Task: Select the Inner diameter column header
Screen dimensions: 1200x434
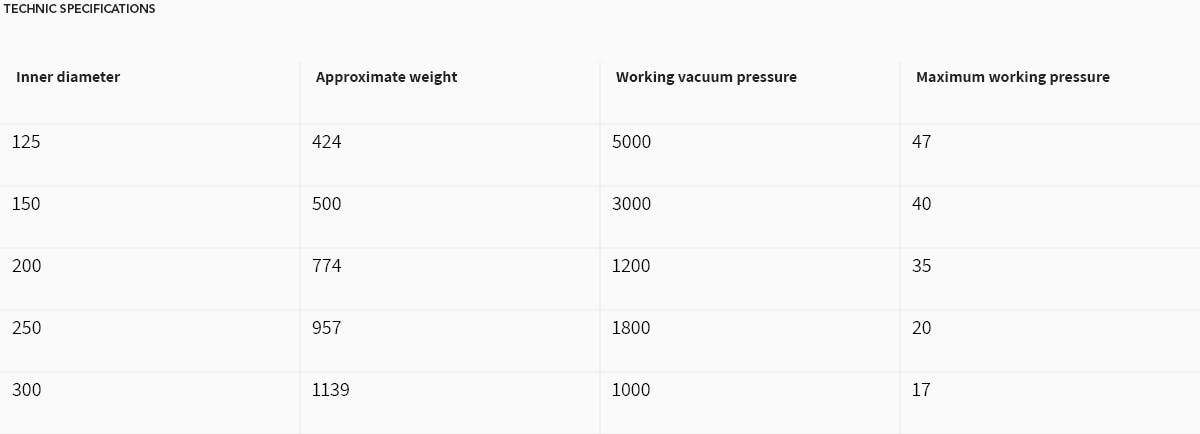Action: pos(68,77)
